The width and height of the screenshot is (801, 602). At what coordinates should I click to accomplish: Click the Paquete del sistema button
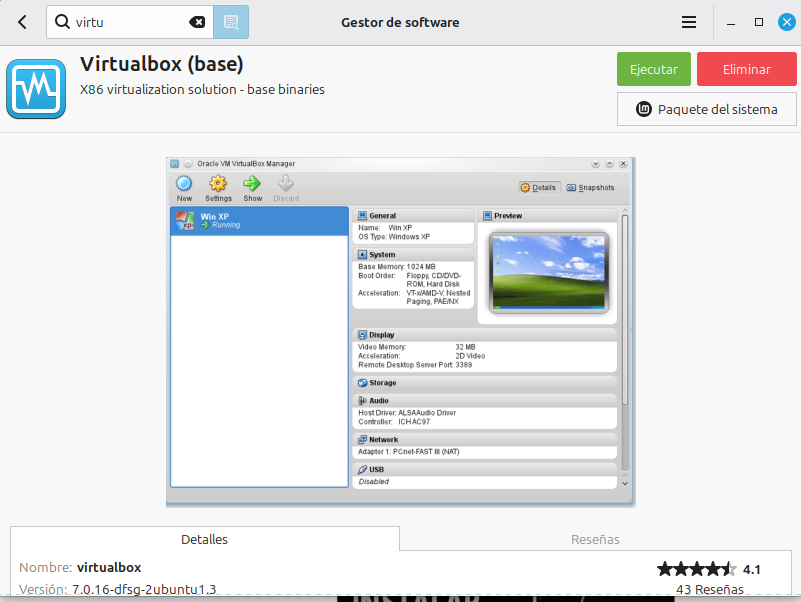pyautogui.click(x=706, y=109)
